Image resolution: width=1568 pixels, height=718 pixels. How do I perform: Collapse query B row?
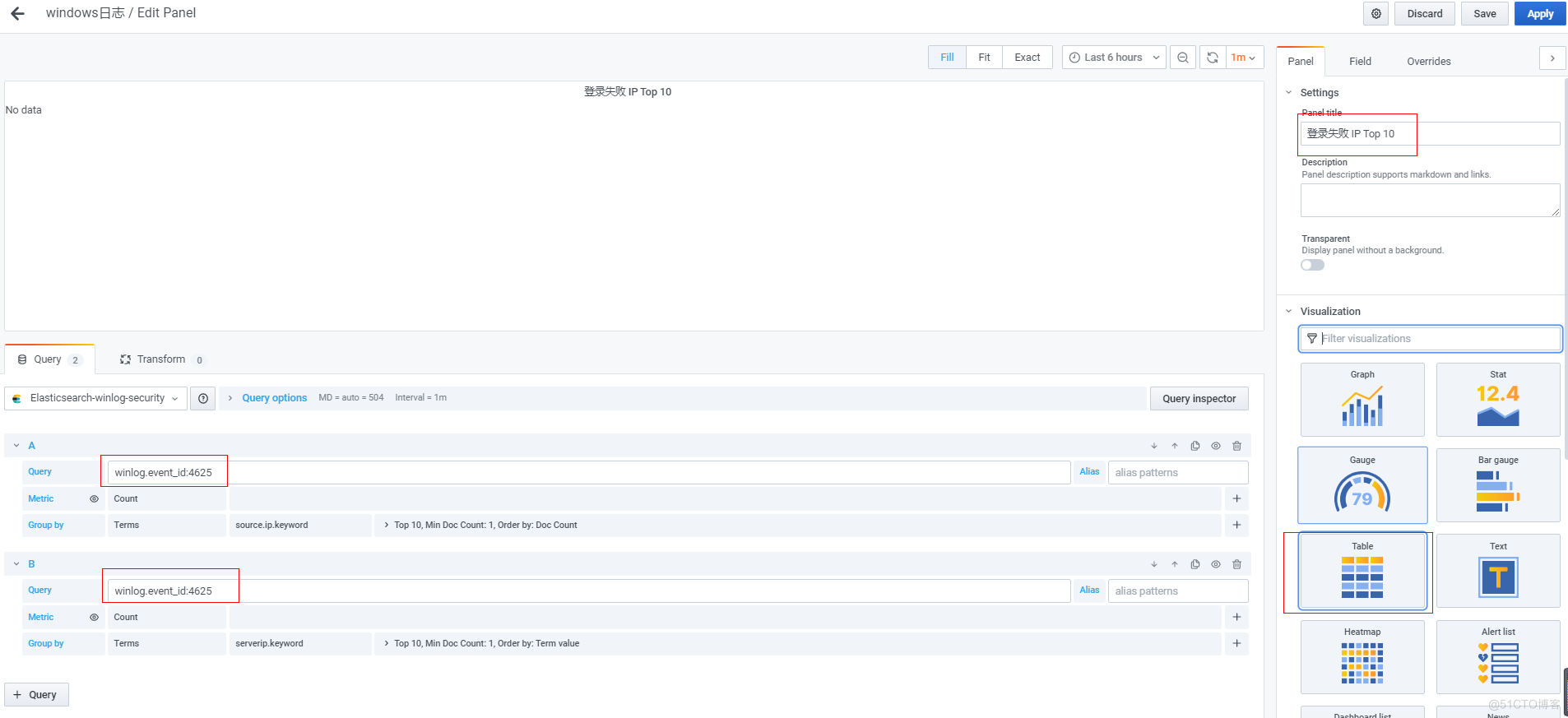tap(16, 564)
